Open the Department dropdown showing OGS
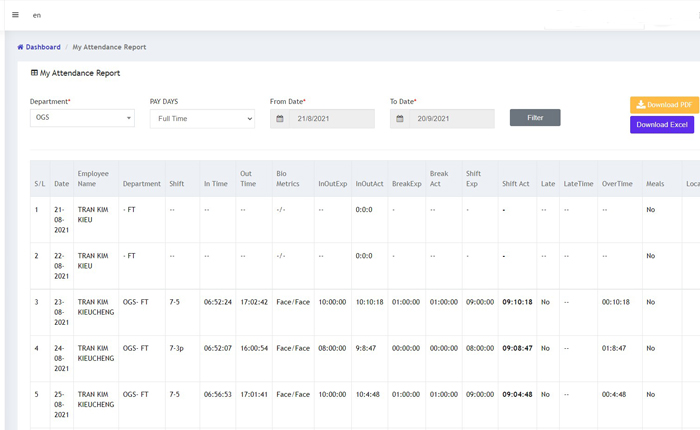Image resolution: width=700 pixels, height=430 pixels. [82, 118]
